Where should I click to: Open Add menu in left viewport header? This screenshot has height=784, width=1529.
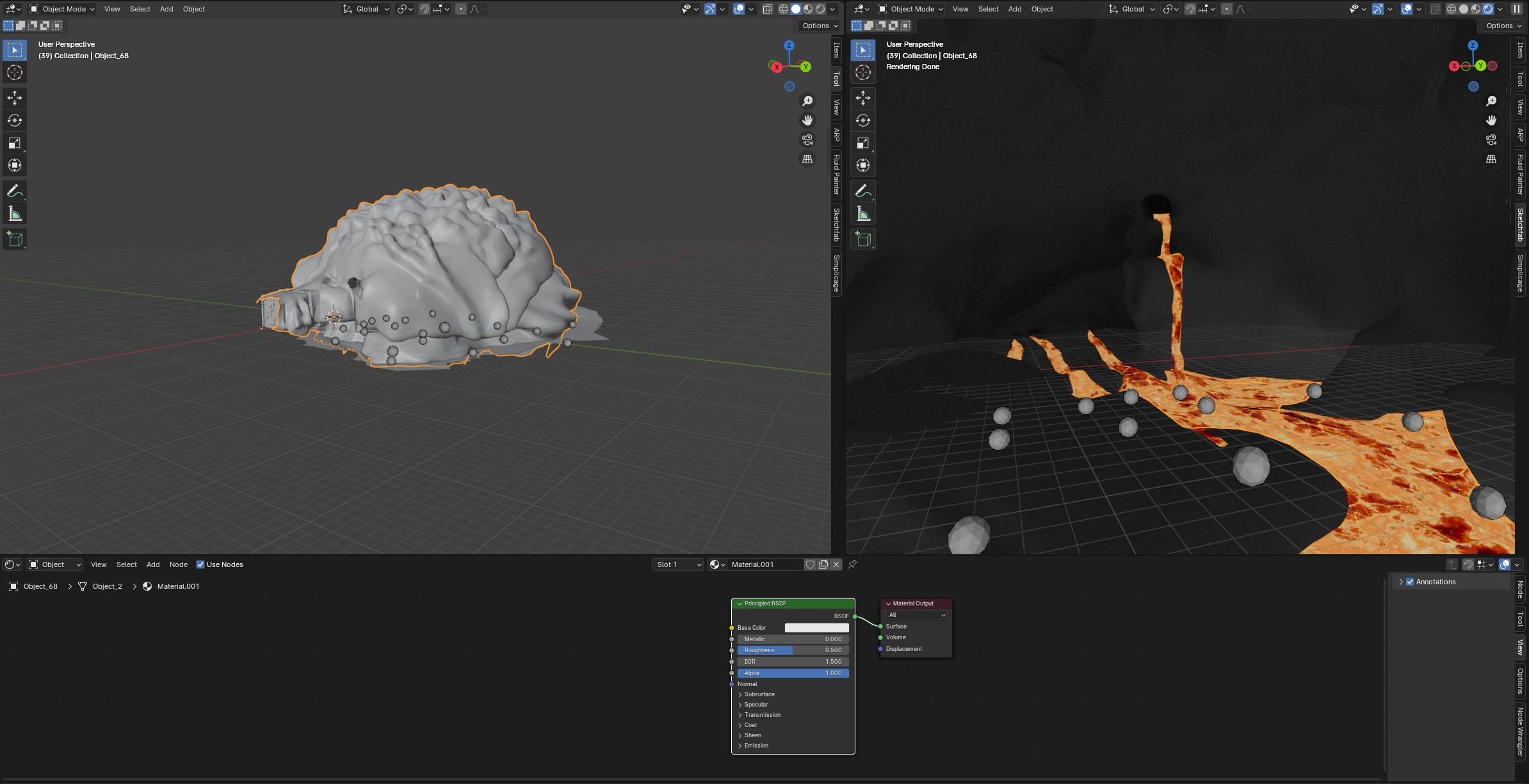(166, 9)
